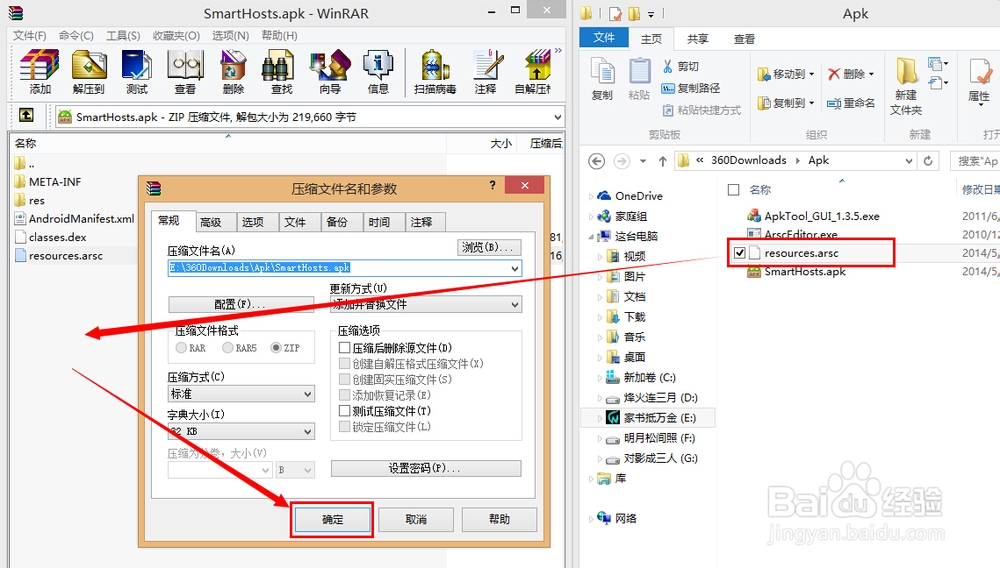This screenshot has width=1000, height=568.
Task: Open the 选项(N) menu in WinRAR
Action: (x=230, y=36)
